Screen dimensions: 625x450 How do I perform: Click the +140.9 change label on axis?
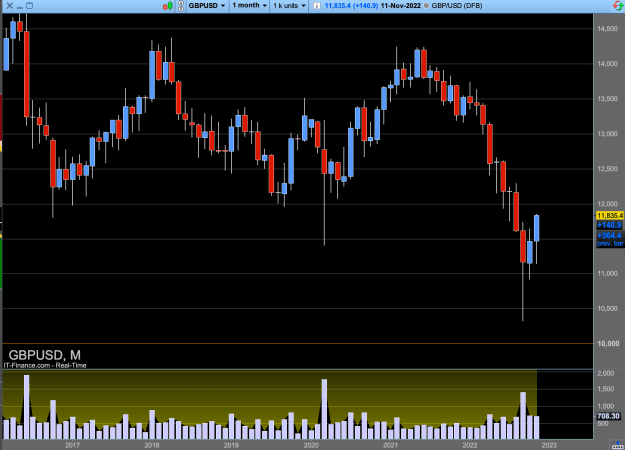click(610, 225)
